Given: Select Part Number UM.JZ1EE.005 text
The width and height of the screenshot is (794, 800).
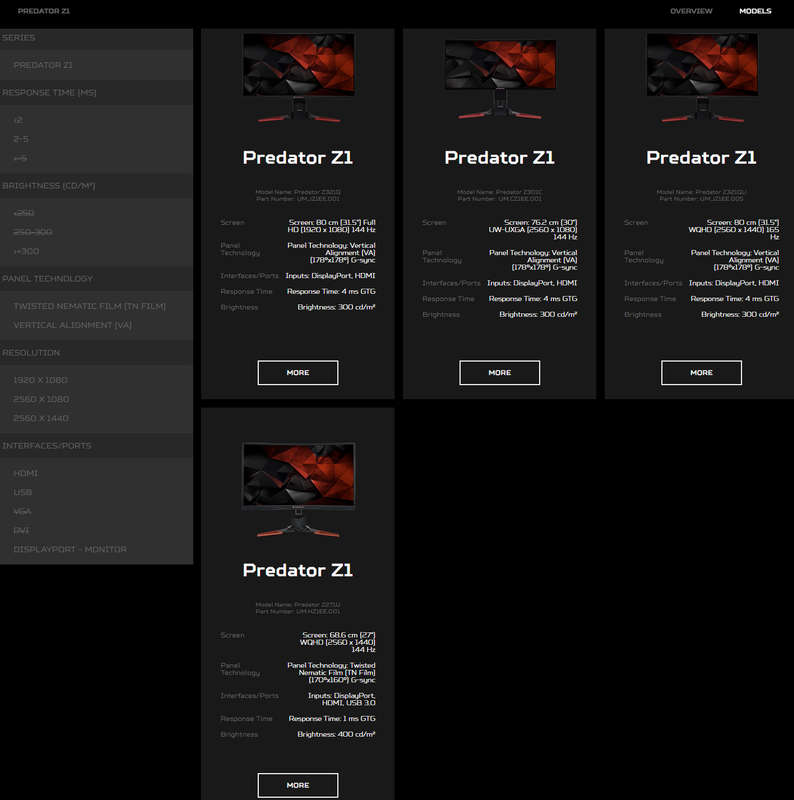Looking at the screenshot, I should (x=701, y=199).
